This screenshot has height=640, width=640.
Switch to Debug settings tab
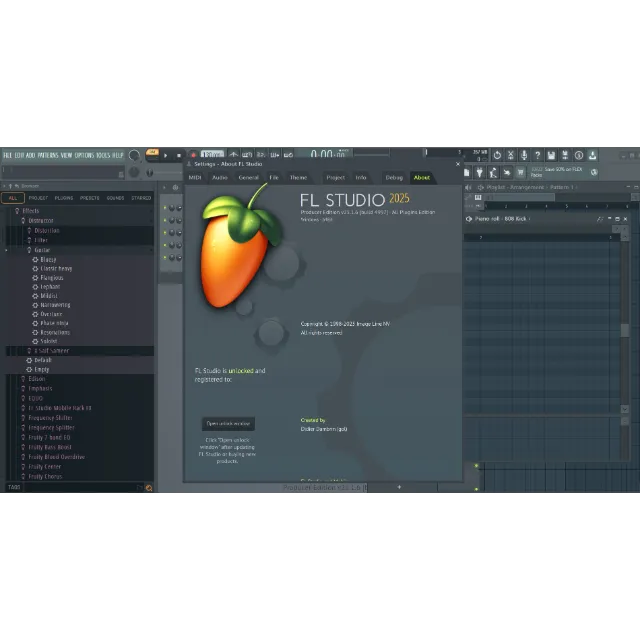(394, 178)
